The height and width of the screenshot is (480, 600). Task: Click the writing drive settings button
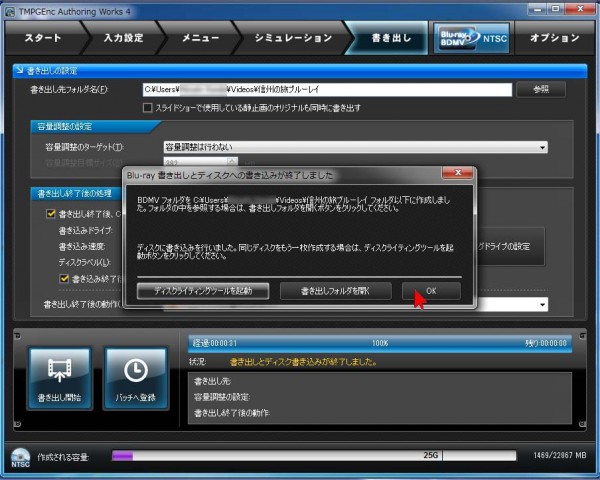click(x=510, y=246)
